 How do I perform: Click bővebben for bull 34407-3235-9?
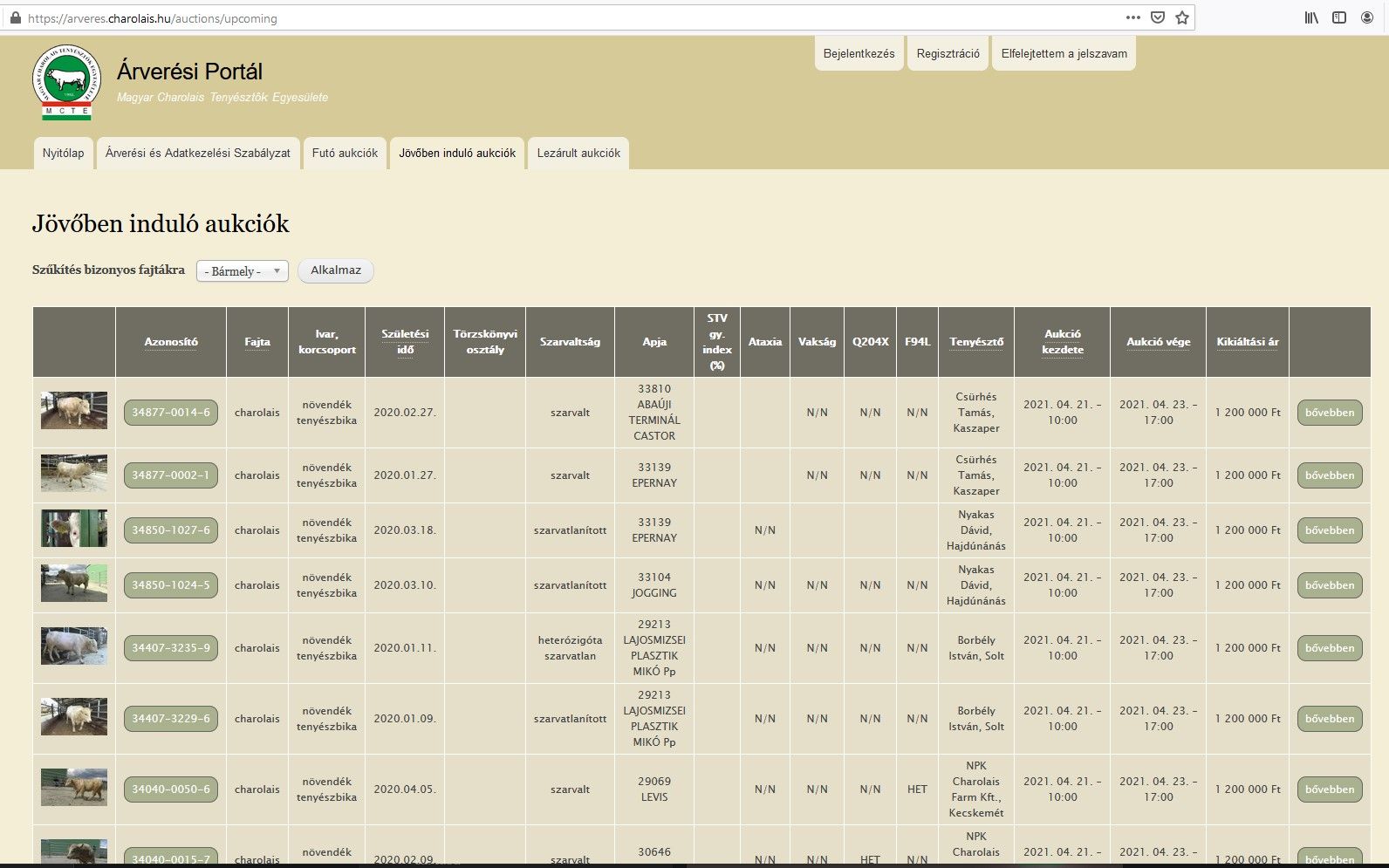coord(1329,648)
